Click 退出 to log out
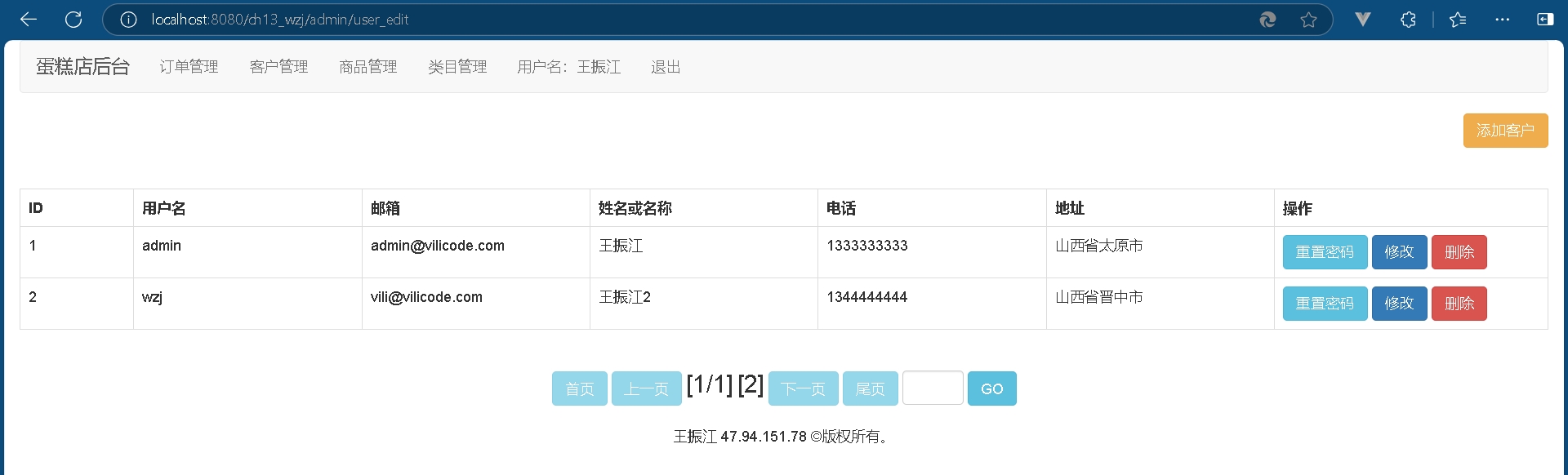The width and height of the screenshot is (1568, 475). pos(666,67)
